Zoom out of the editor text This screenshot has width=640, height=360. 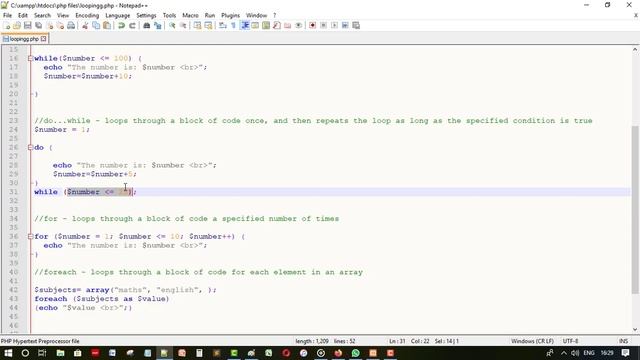coord(183,25)
